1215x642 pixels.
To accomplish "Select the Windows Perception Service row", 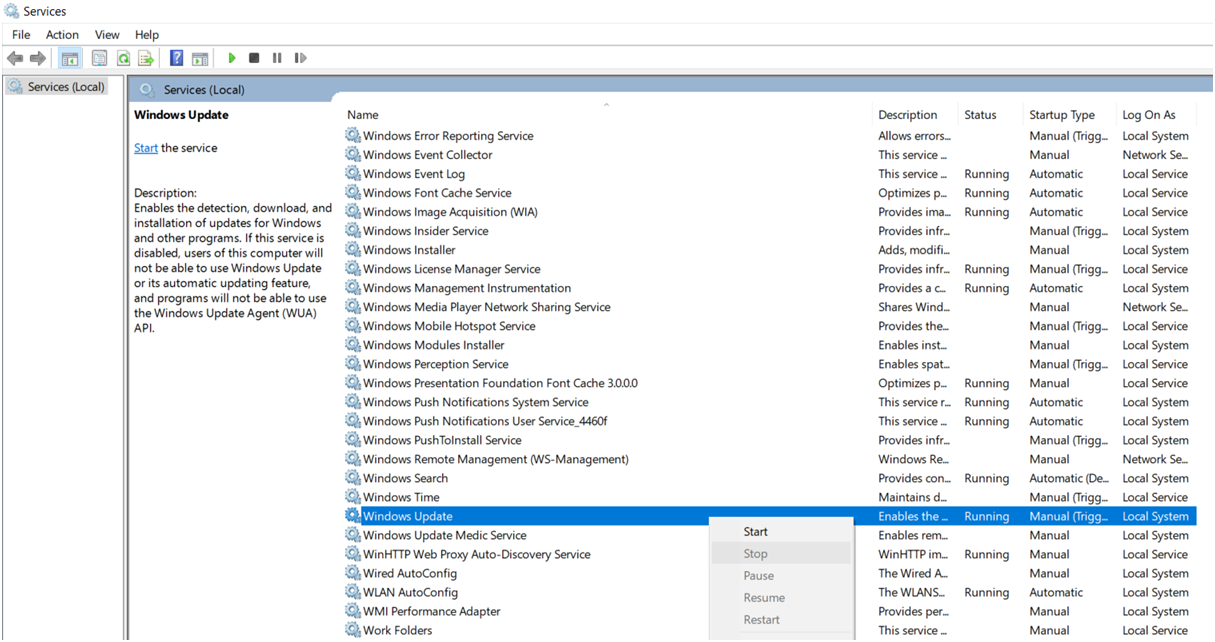I will pyautogui.click(x=436, y=364).
